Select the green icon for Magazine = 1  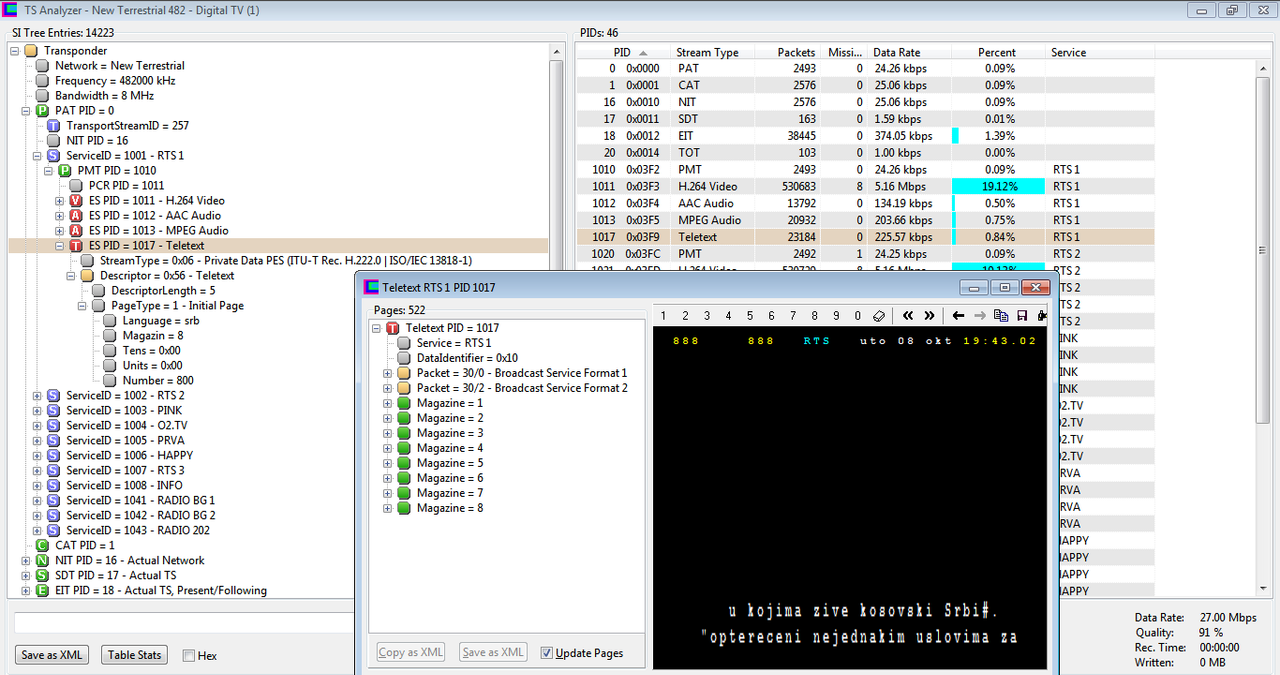[x=404, y=403]
